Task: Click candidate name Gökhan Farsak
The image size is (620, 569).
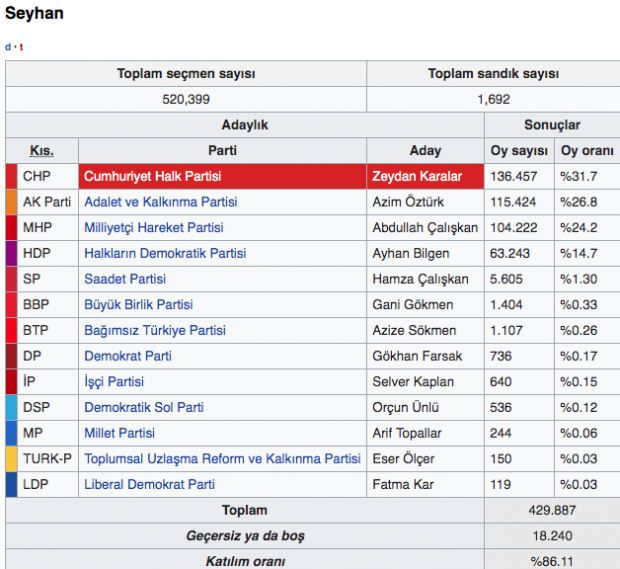Action: (x=417, y=356)
